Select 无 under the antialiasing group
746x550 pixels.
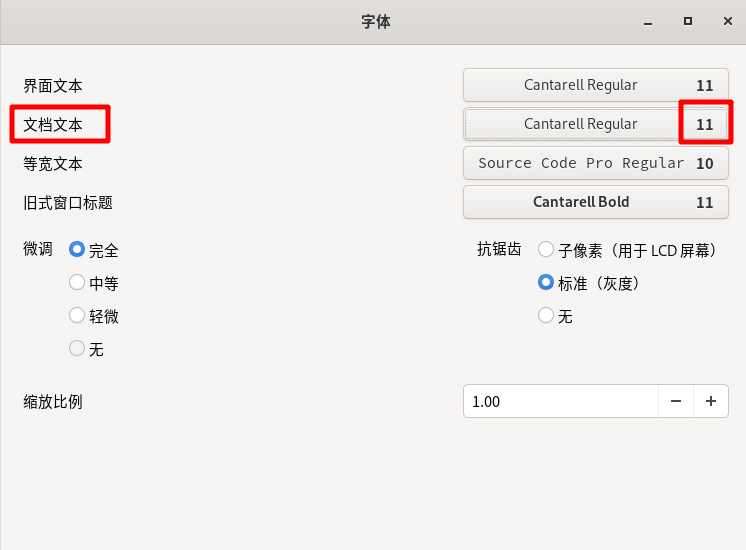point(546,316)
